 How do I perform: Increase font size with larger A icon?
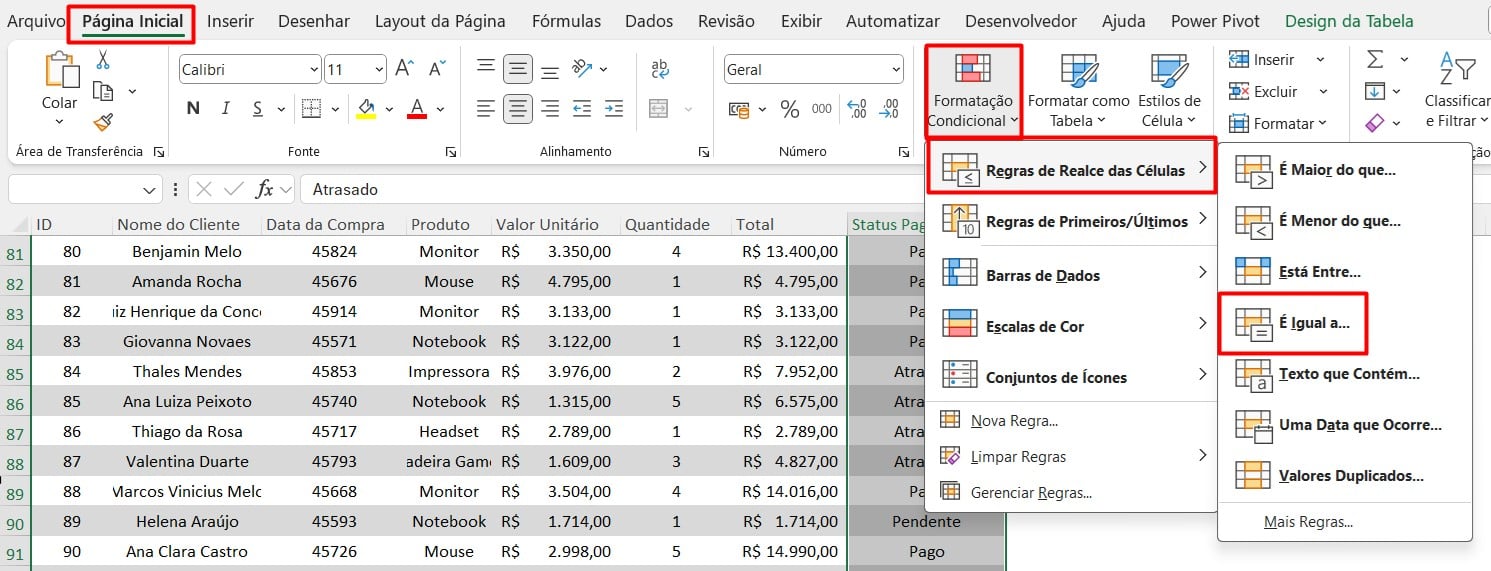click(x=404, y=69)
